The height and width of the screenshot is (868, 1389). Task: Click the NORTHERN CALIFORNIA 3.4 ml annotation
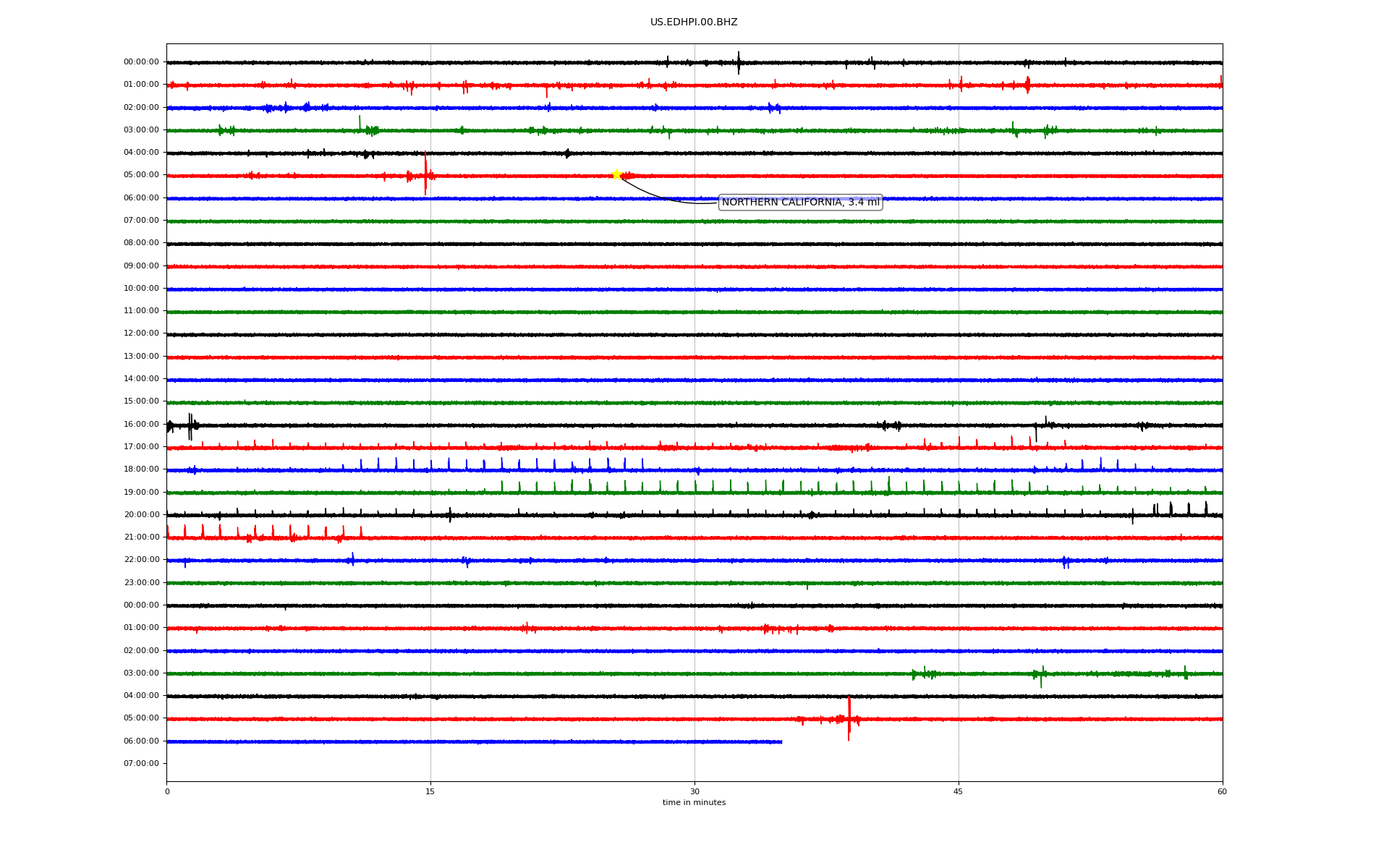click(x=800, y=203)
